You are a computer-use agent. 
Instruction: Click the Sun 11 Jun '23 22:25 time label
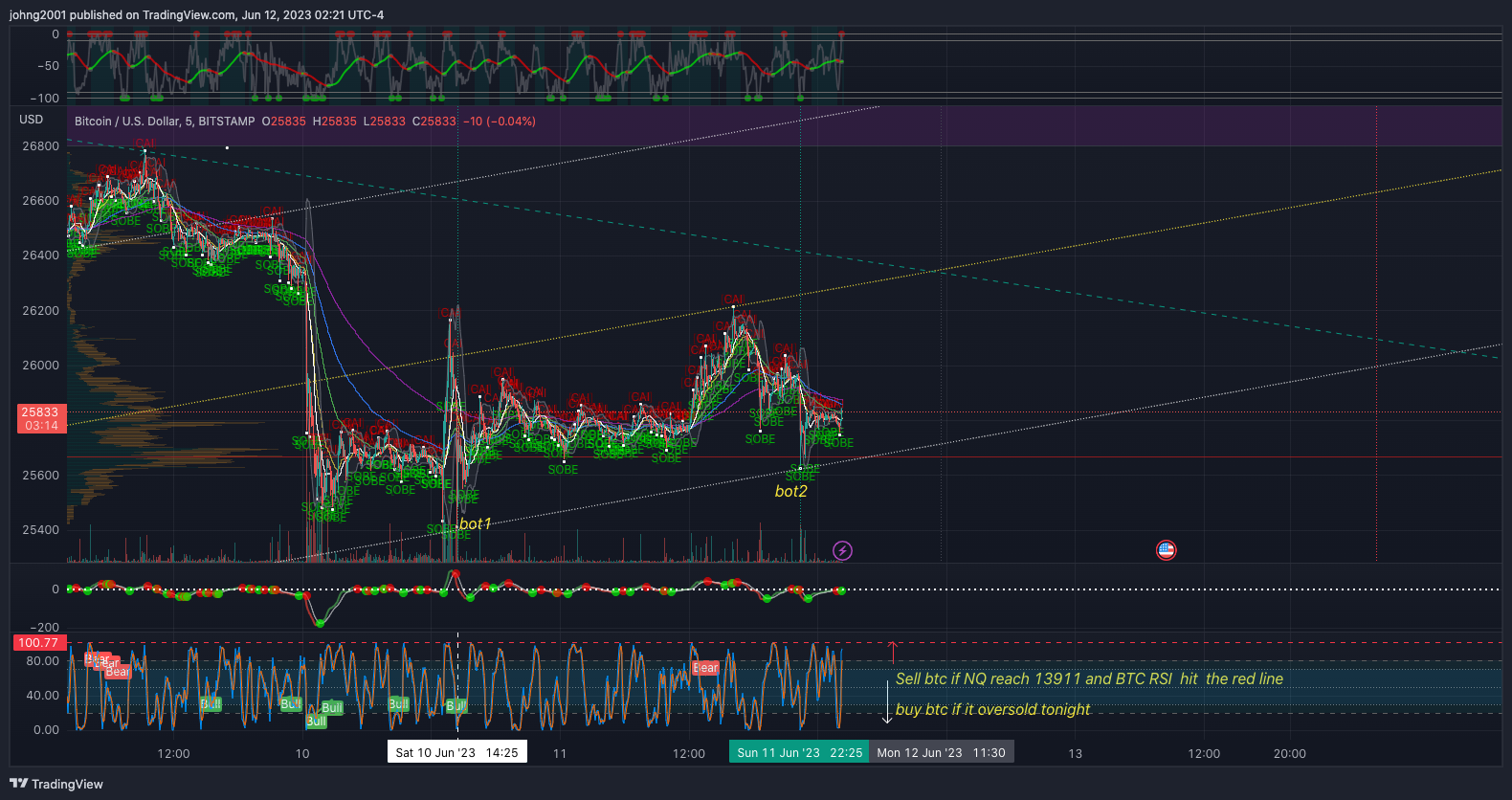pyautogui.click(x=799, y=752)
